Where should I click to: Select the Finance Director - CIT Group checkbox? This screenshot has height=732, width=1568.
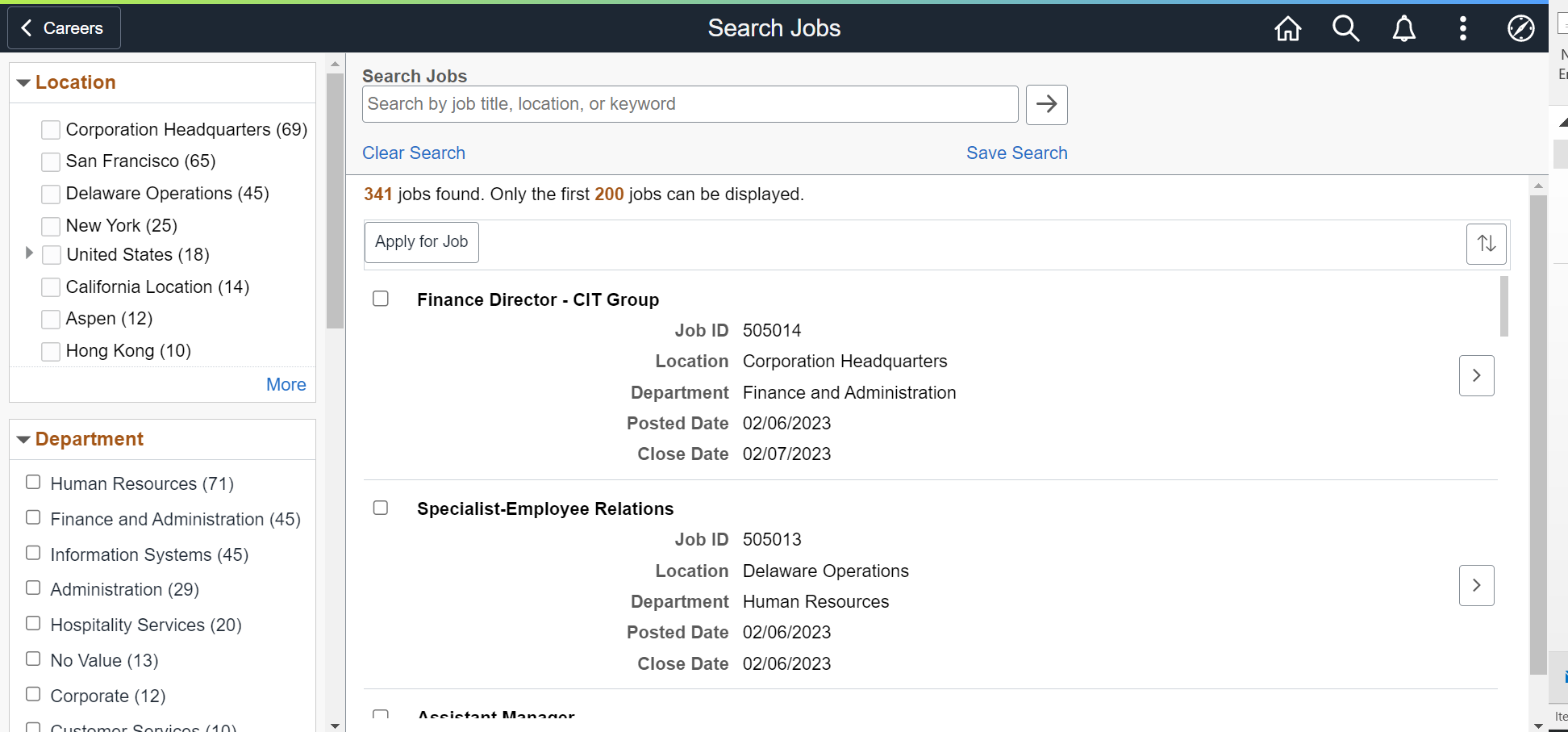[x=381, y=299]
